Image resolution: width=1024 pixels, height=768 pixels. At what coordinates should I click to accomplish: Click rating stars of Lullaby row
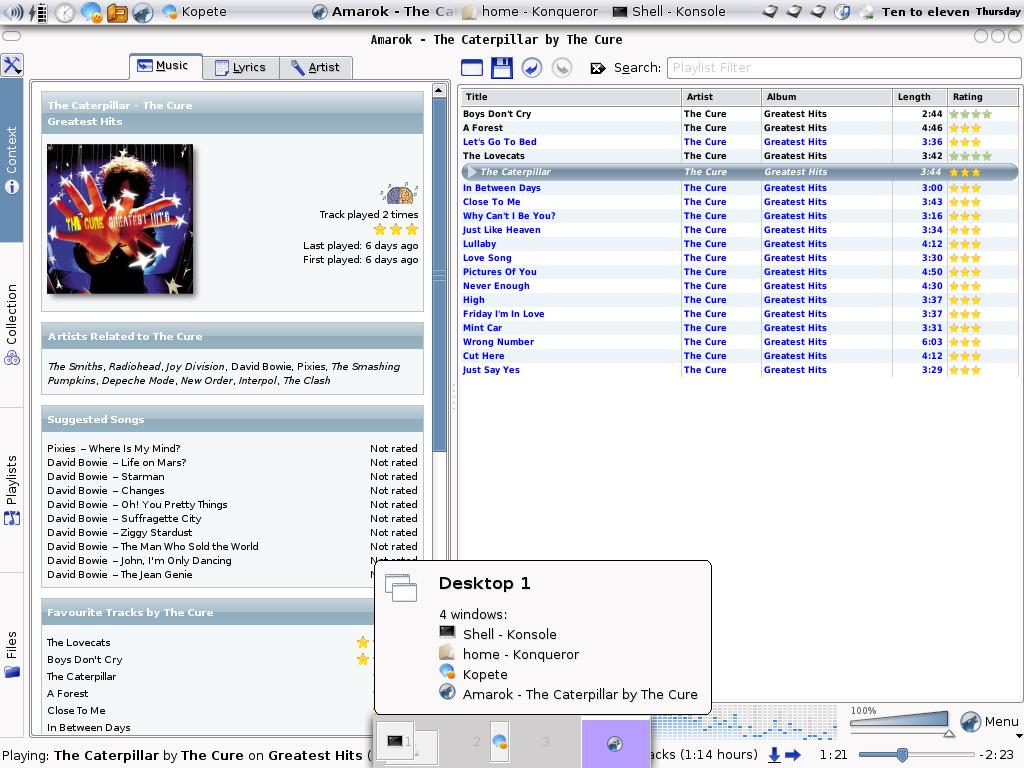click(965, 244)
